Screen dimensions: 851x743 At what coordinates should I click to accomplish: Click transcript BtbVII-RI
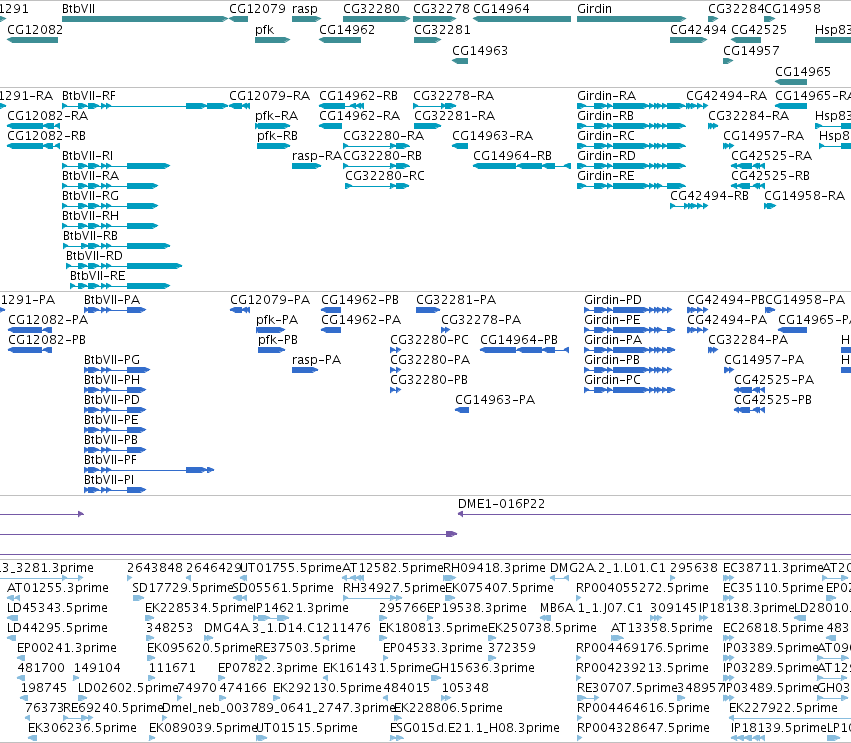tap(87, 156)
